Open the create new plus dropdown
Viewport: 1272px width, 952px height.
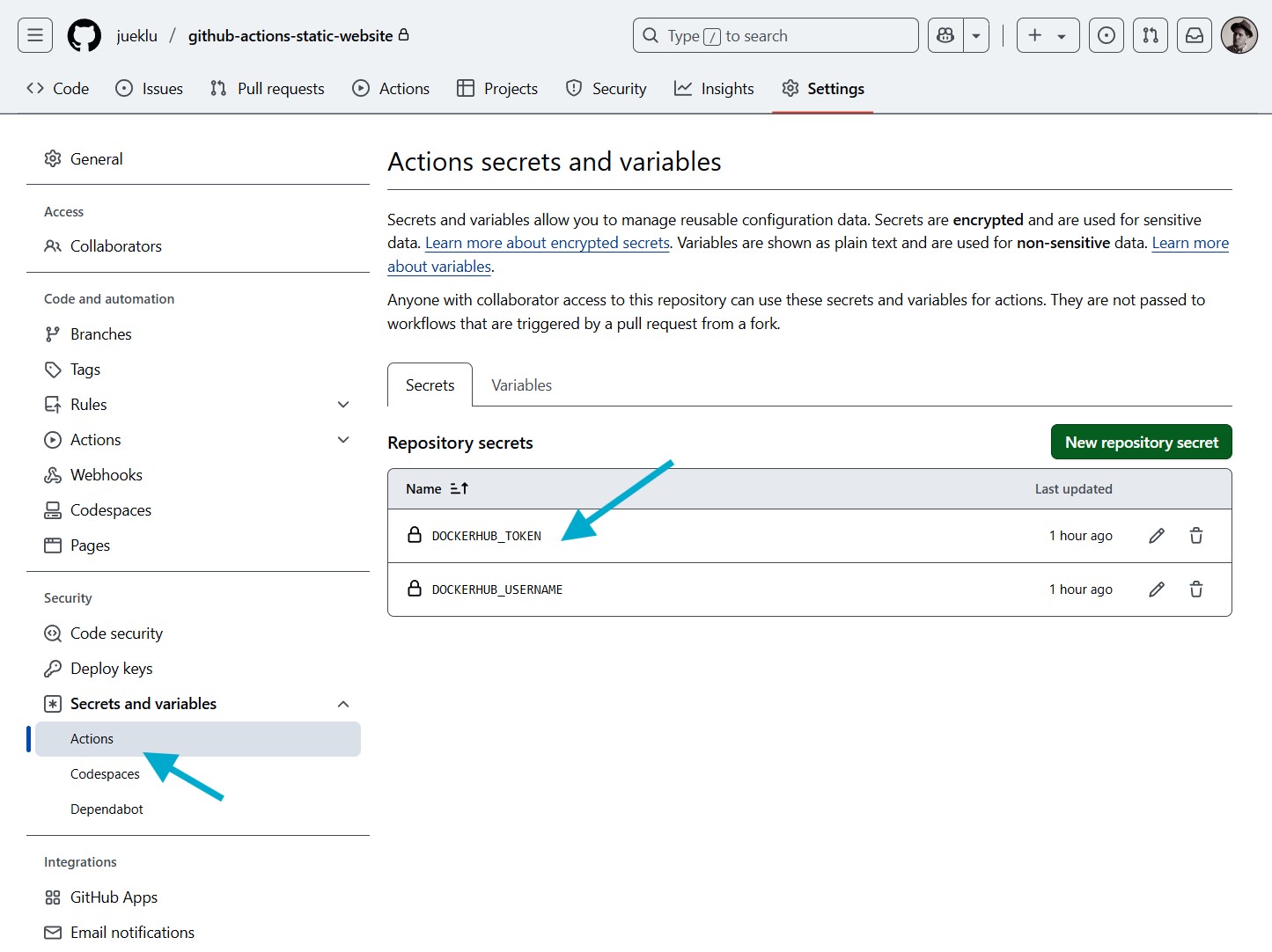pos(1048,36)
